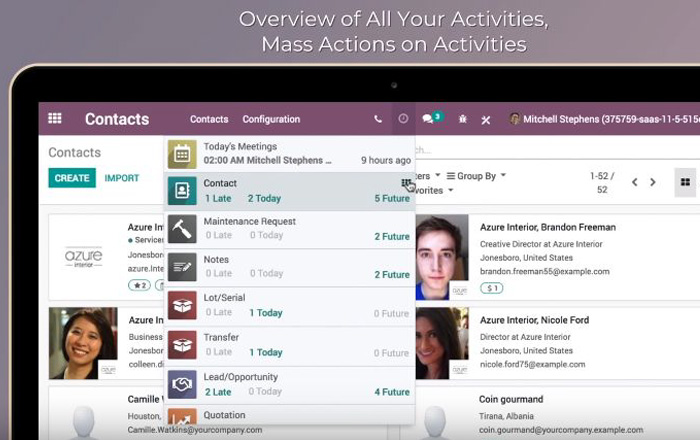Show Lead/Opportunity 2 Late activities

point(218,392)
